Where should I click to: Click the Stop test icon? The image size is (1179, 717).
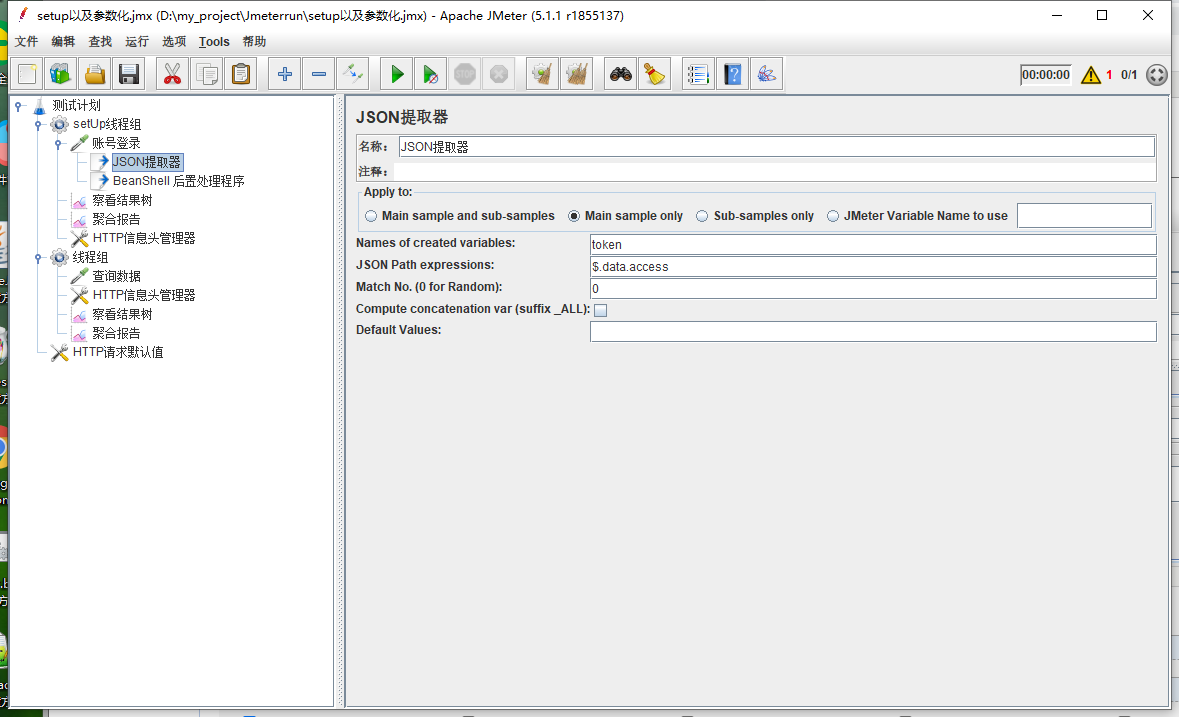[x=465, y=74]
